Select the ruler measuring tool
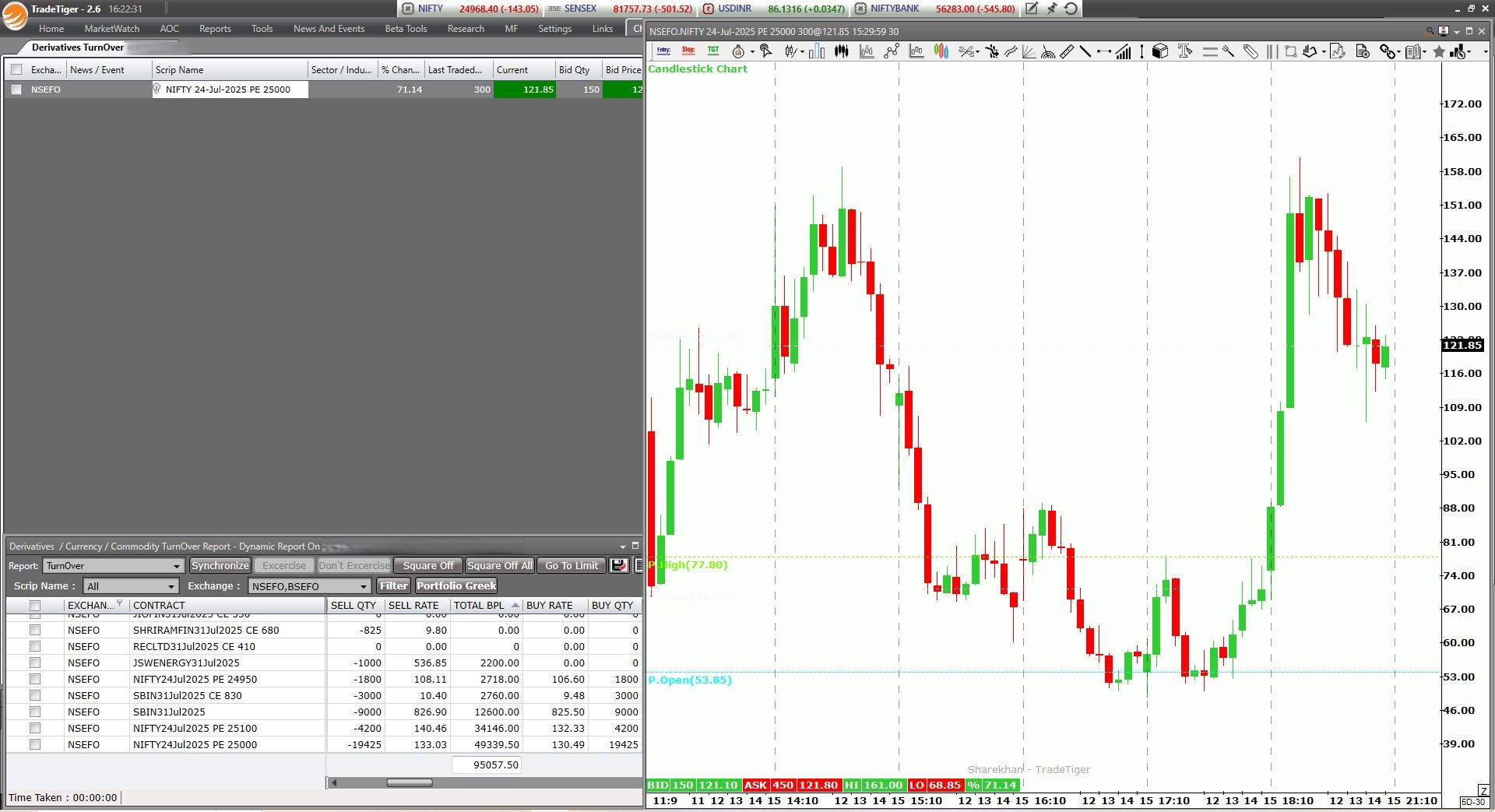This screenshot has height=812, width=1495. point(1067,51)
